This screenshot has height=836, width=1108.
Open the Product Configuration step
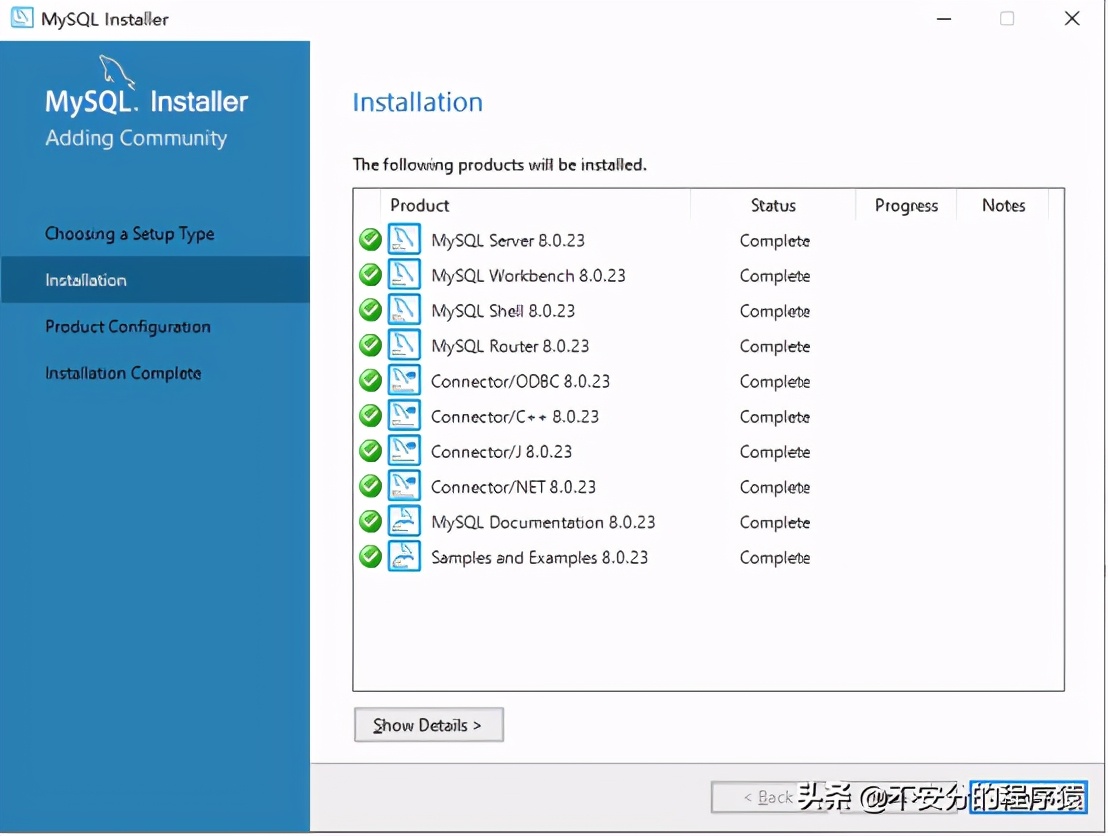coord(128,326)
